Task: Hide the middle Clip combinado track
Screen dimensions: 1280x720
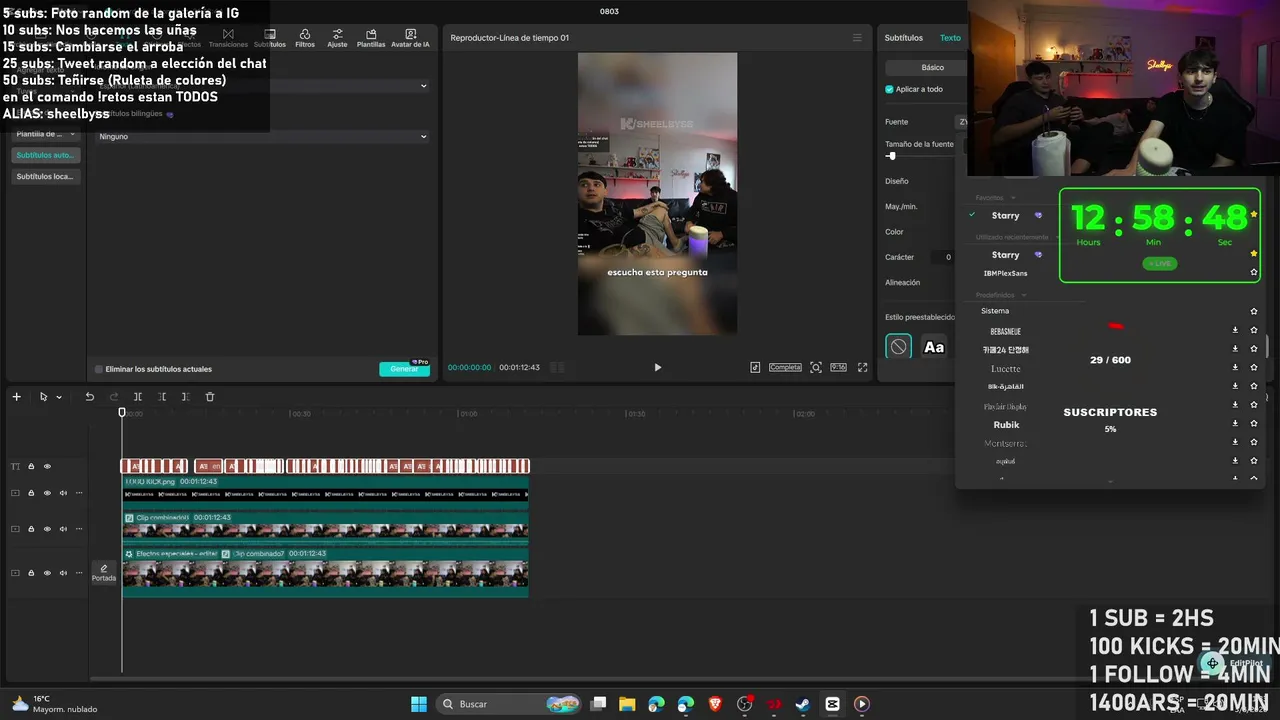Action: point(47,529)
